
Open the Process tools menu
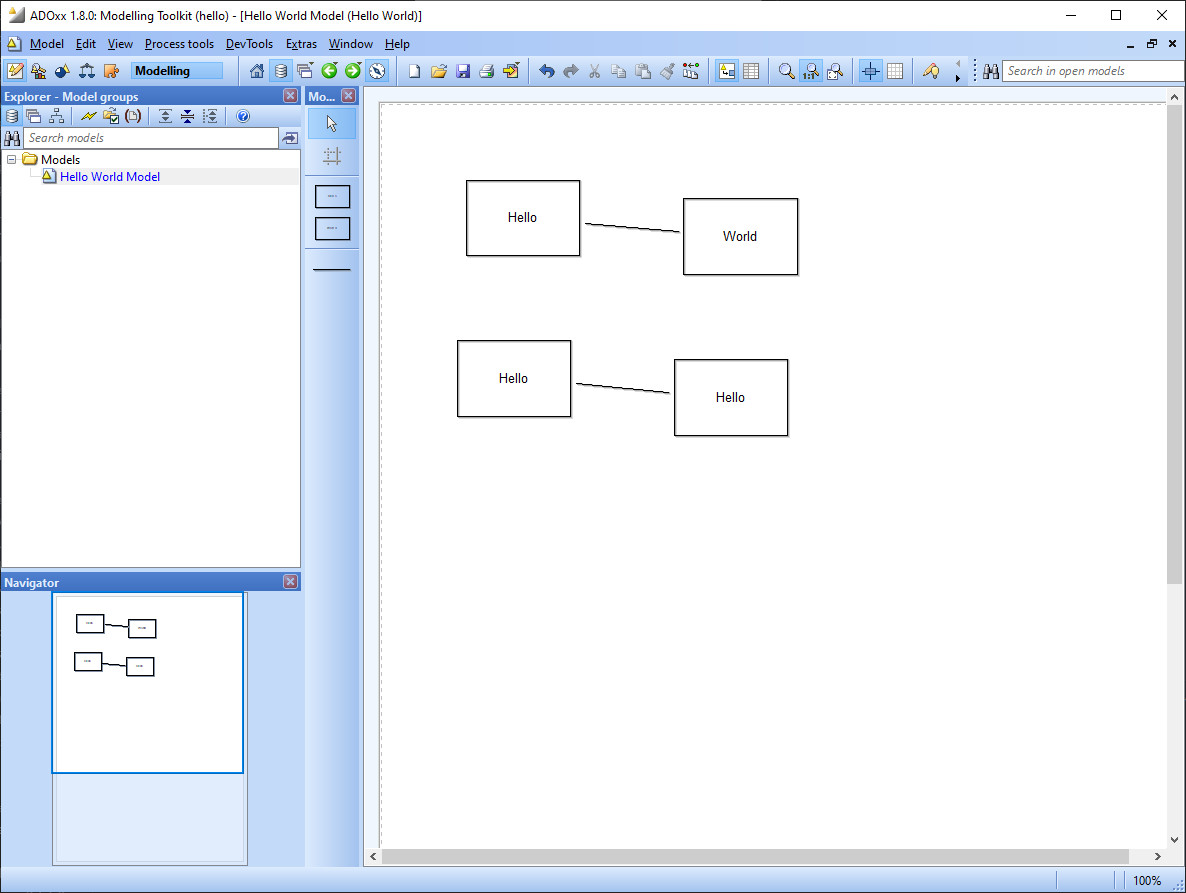179,44
